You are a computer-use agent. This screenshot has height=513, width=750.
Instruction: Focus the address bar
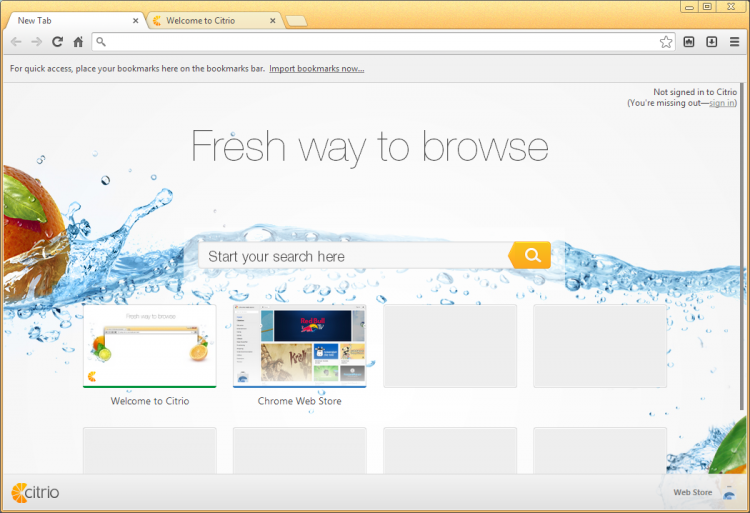click(x=383, y=42)
